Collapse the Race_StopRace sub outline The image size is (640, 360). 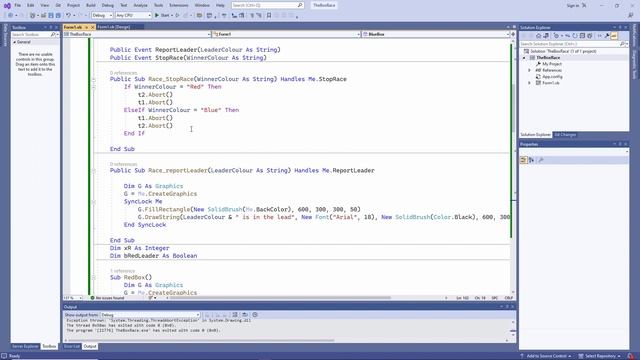94,79
